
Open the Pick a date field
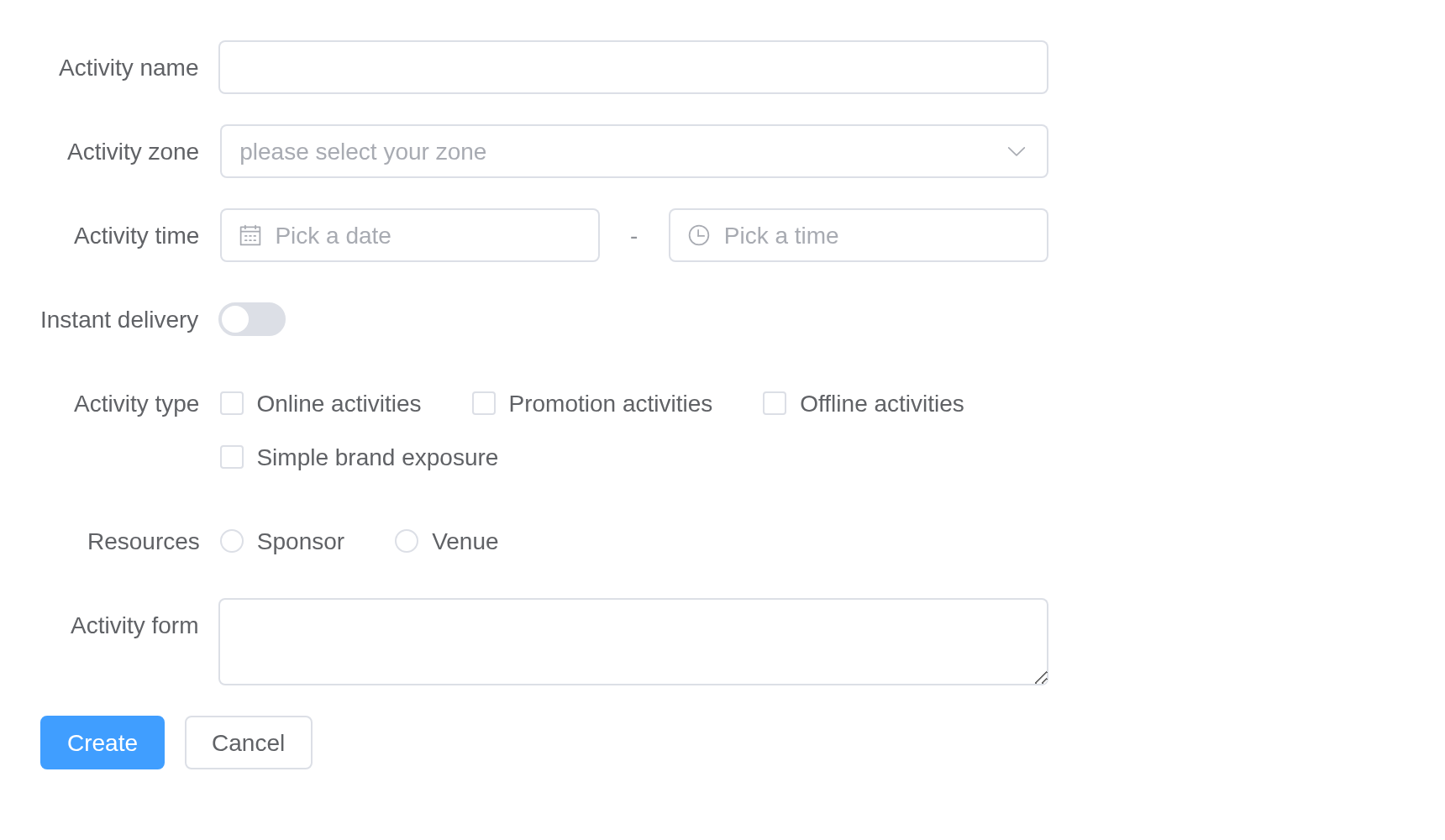tap(410, 235)
